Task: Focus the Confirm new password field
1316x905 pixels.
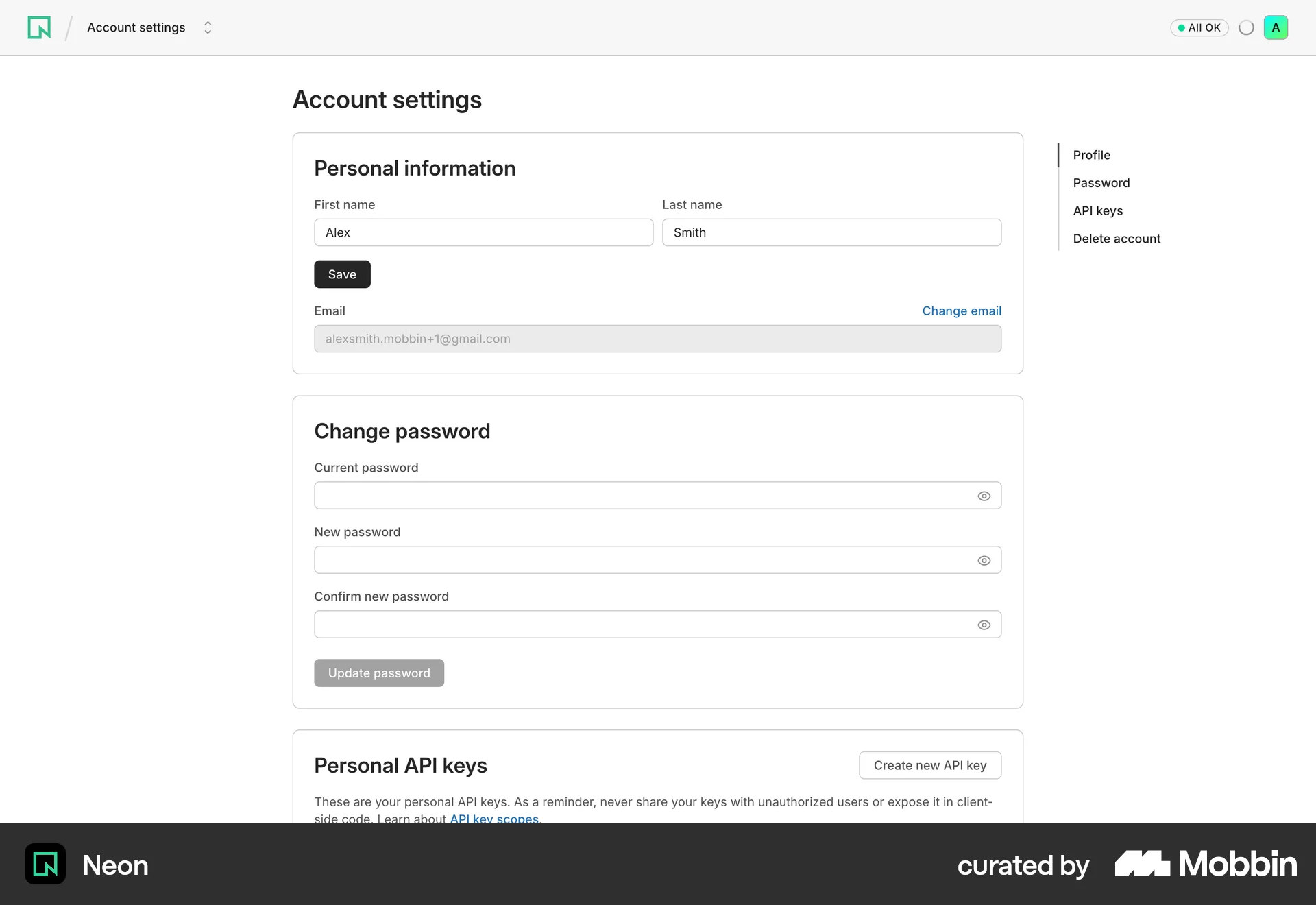Action: (657, 624)
